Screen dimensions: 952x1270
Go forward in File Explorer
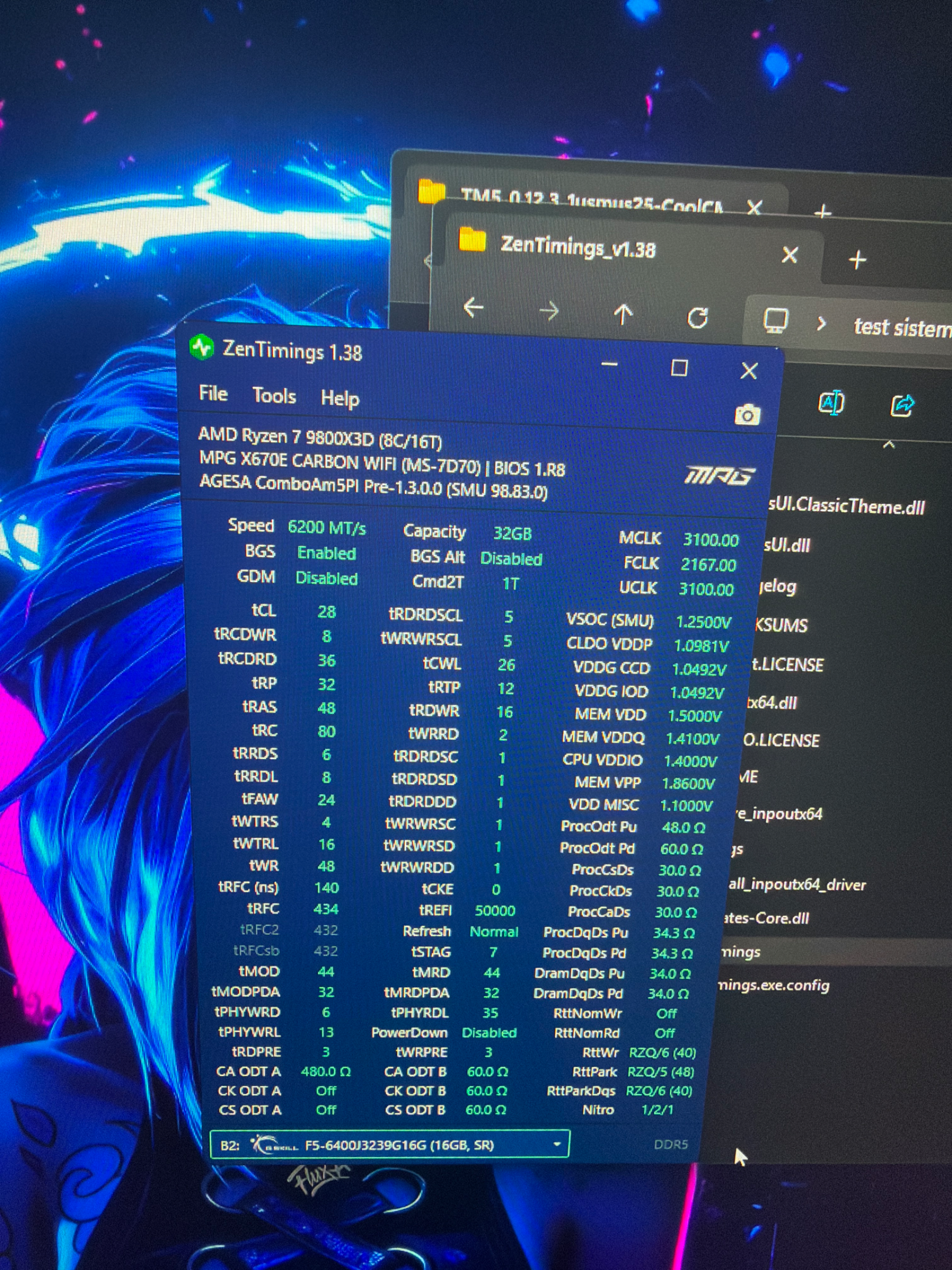pos(548,310)
